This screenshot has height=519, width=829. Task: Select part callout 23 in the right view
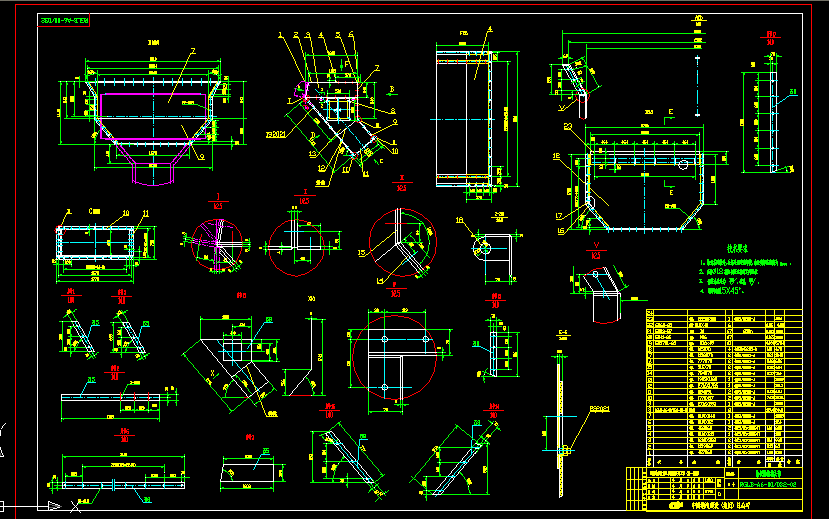(x=565, y=127)
